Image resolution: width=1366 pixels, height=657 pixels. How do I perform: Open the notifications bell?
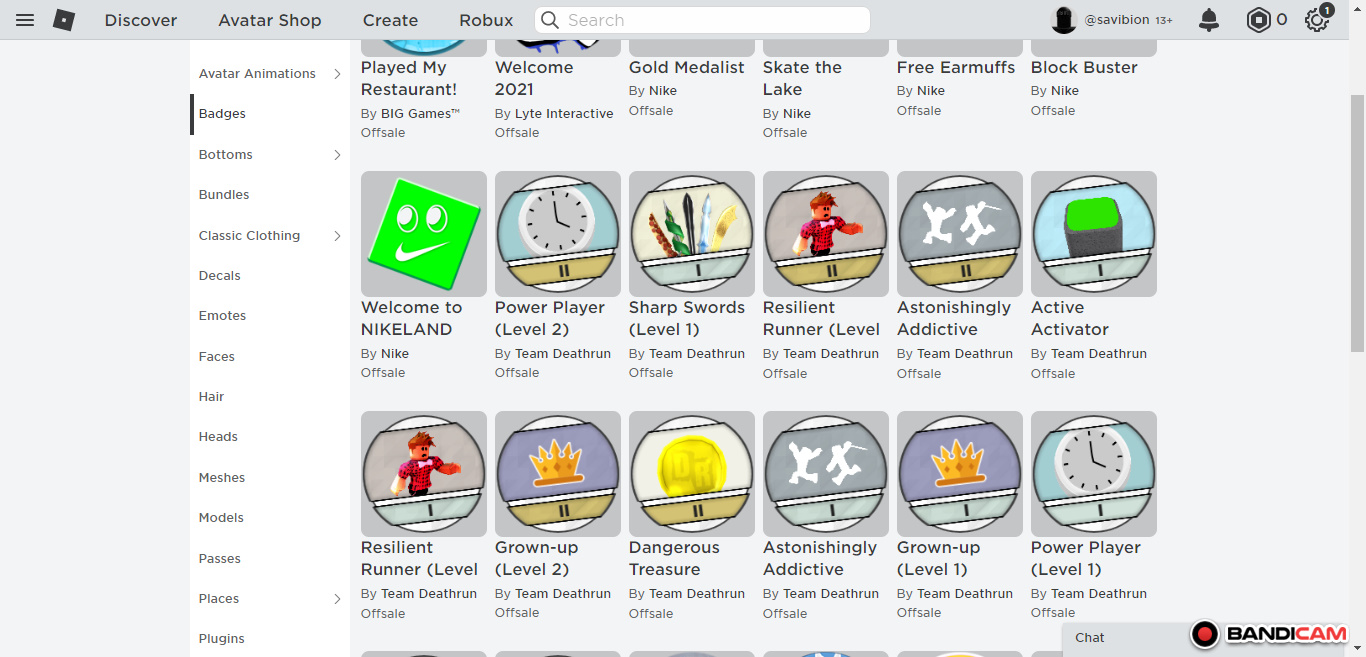[x=1209, y=20]
